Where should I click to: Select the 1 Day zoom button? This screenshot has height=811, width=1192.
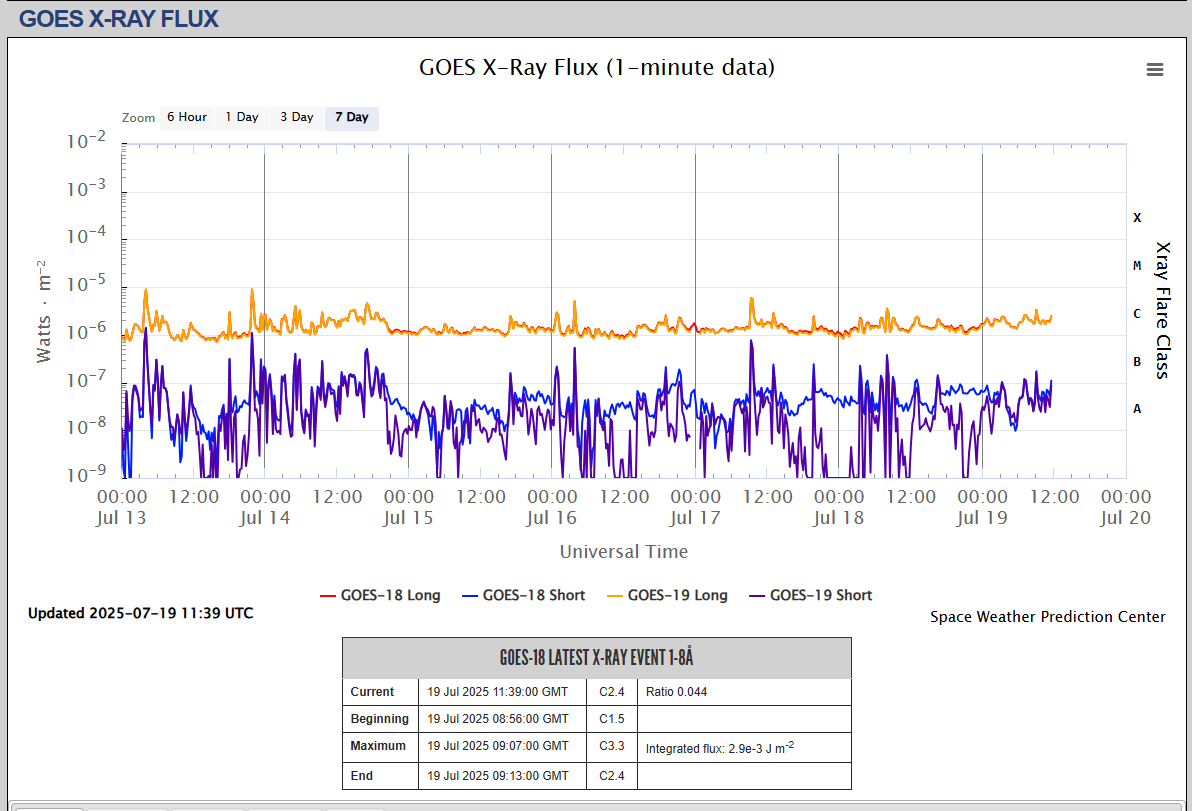[x=242, y=117]
